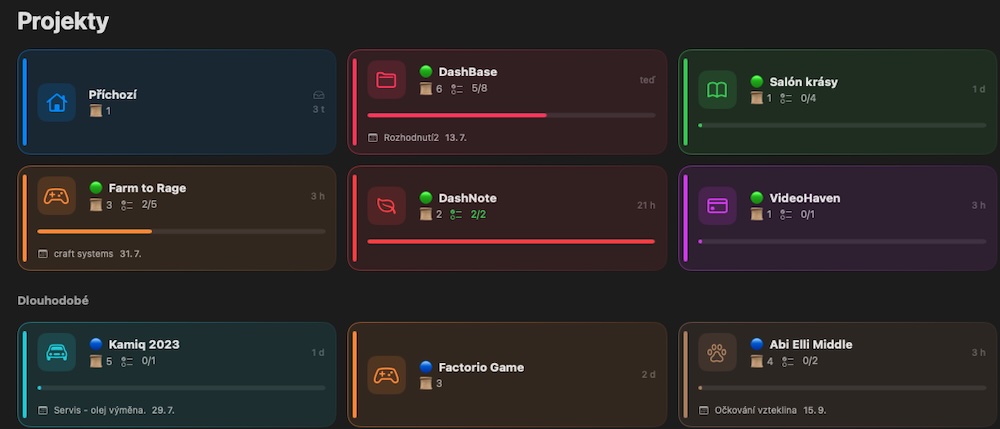The image size is (1000, 429).
Task: Click the Abi Elli Middle paw icon
Action: 717,352
